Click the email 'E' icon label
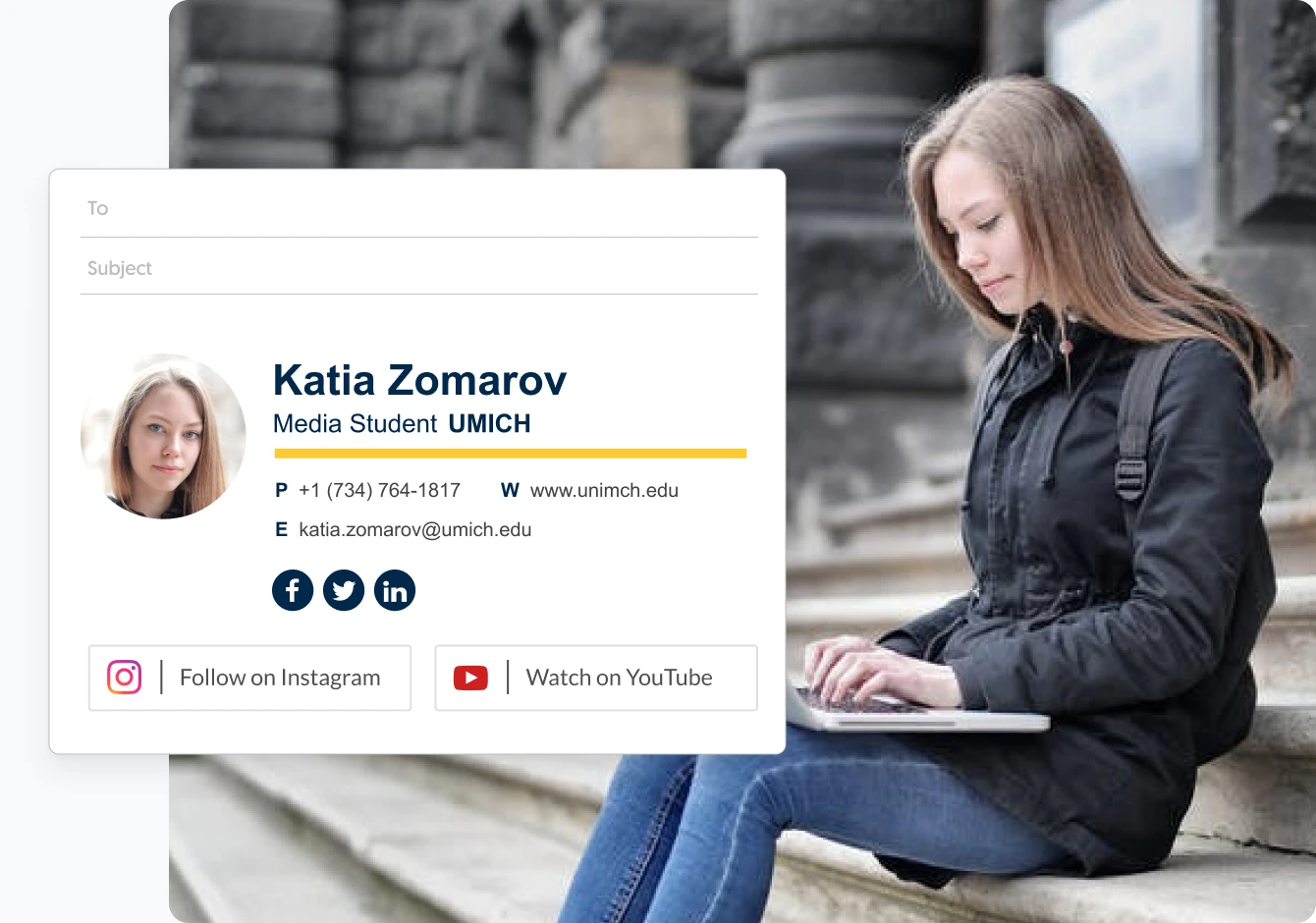 [282, 529]
